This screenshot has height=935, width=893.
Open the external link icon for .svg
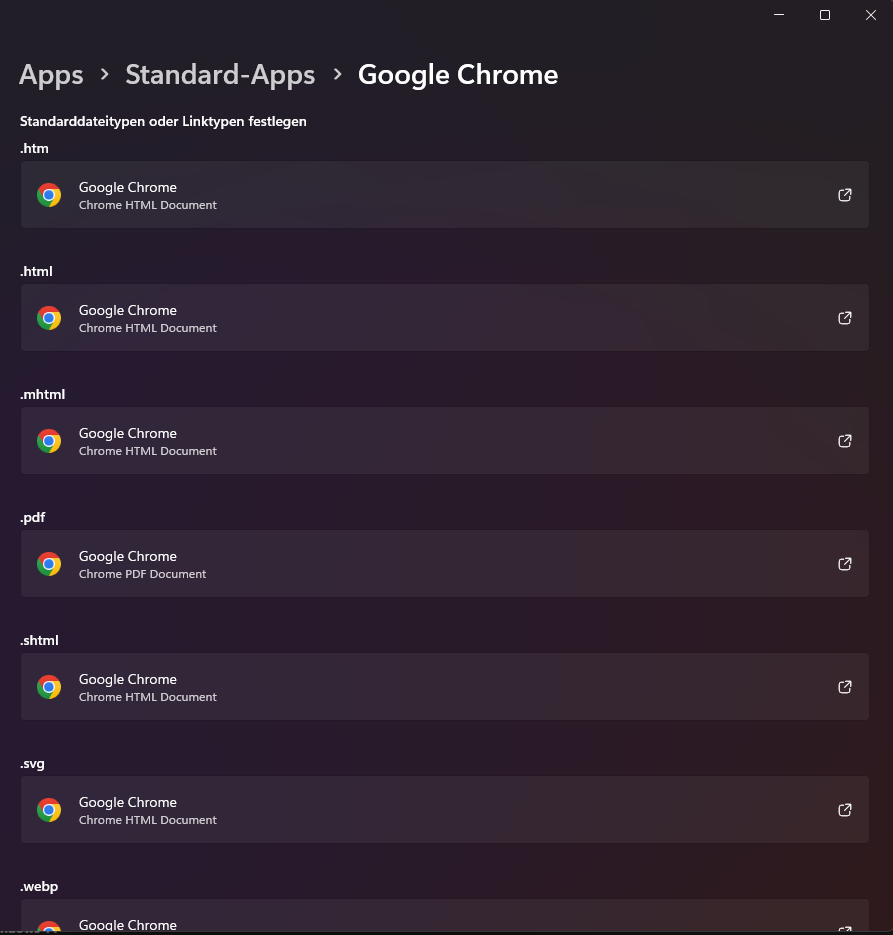pos(845,810)
